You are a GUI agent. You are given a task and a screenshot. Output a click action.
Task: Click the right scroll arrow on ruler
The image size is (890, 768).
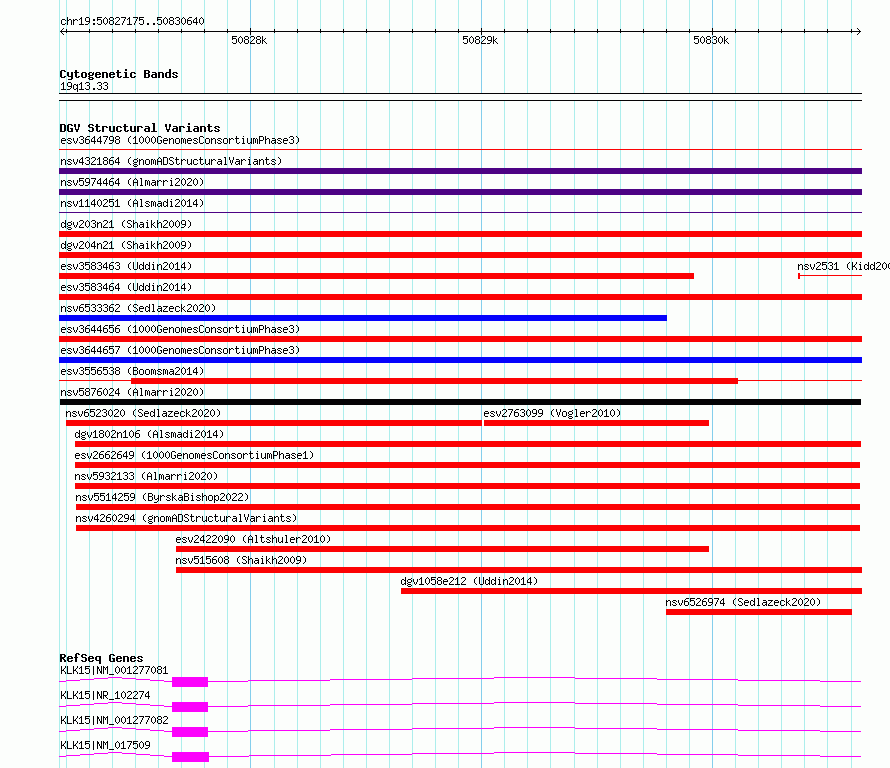click(x=858, y=32)
